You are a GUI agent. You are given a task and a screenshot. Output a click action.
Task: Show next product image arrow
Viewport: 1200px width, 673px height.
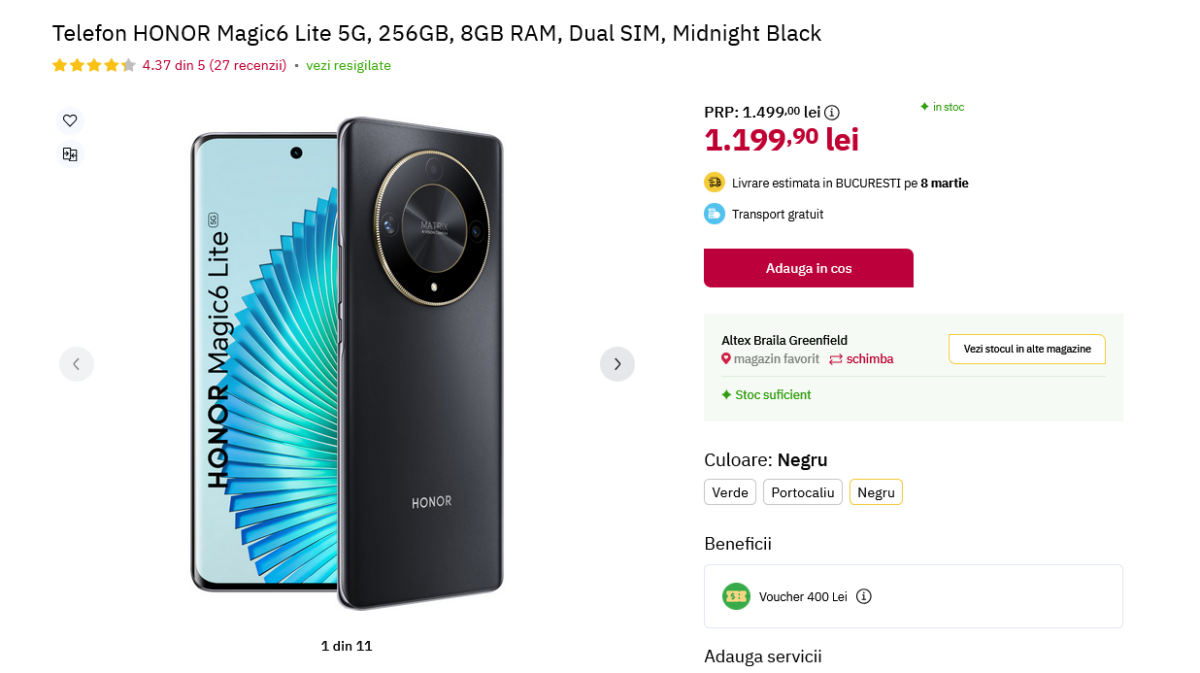point(617,364)
